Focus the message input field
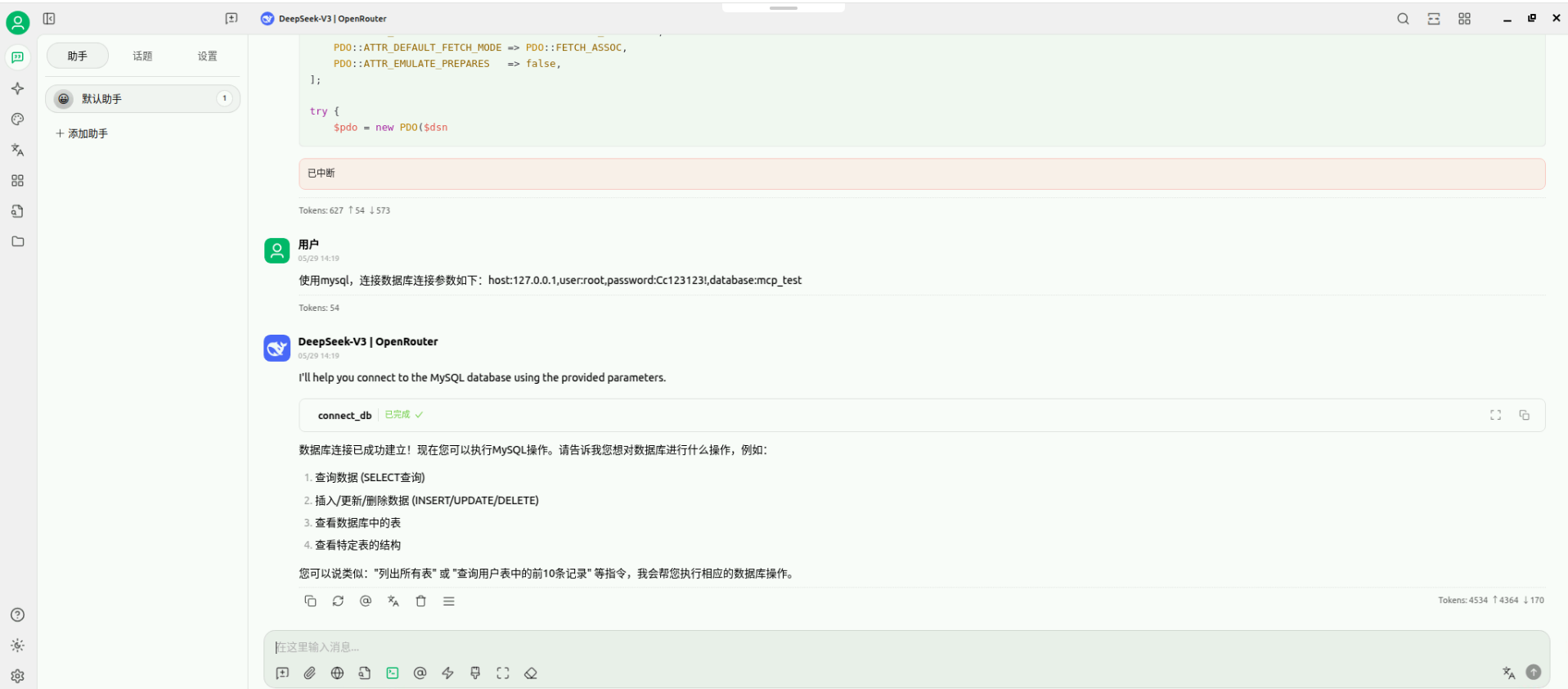 (906, 647)
